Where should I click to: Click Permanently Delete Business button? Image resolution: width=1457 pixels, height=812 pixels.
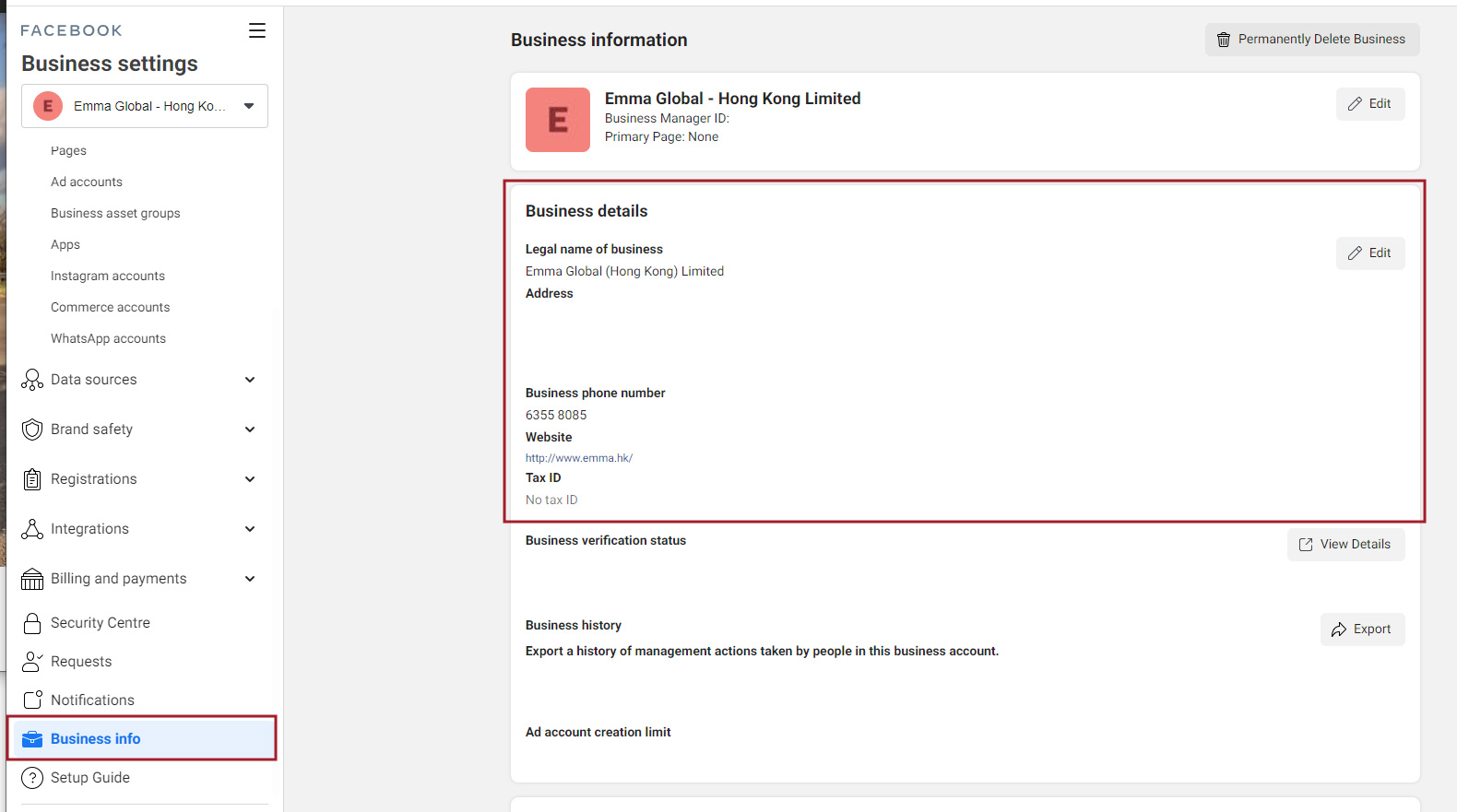[1312, 40]
